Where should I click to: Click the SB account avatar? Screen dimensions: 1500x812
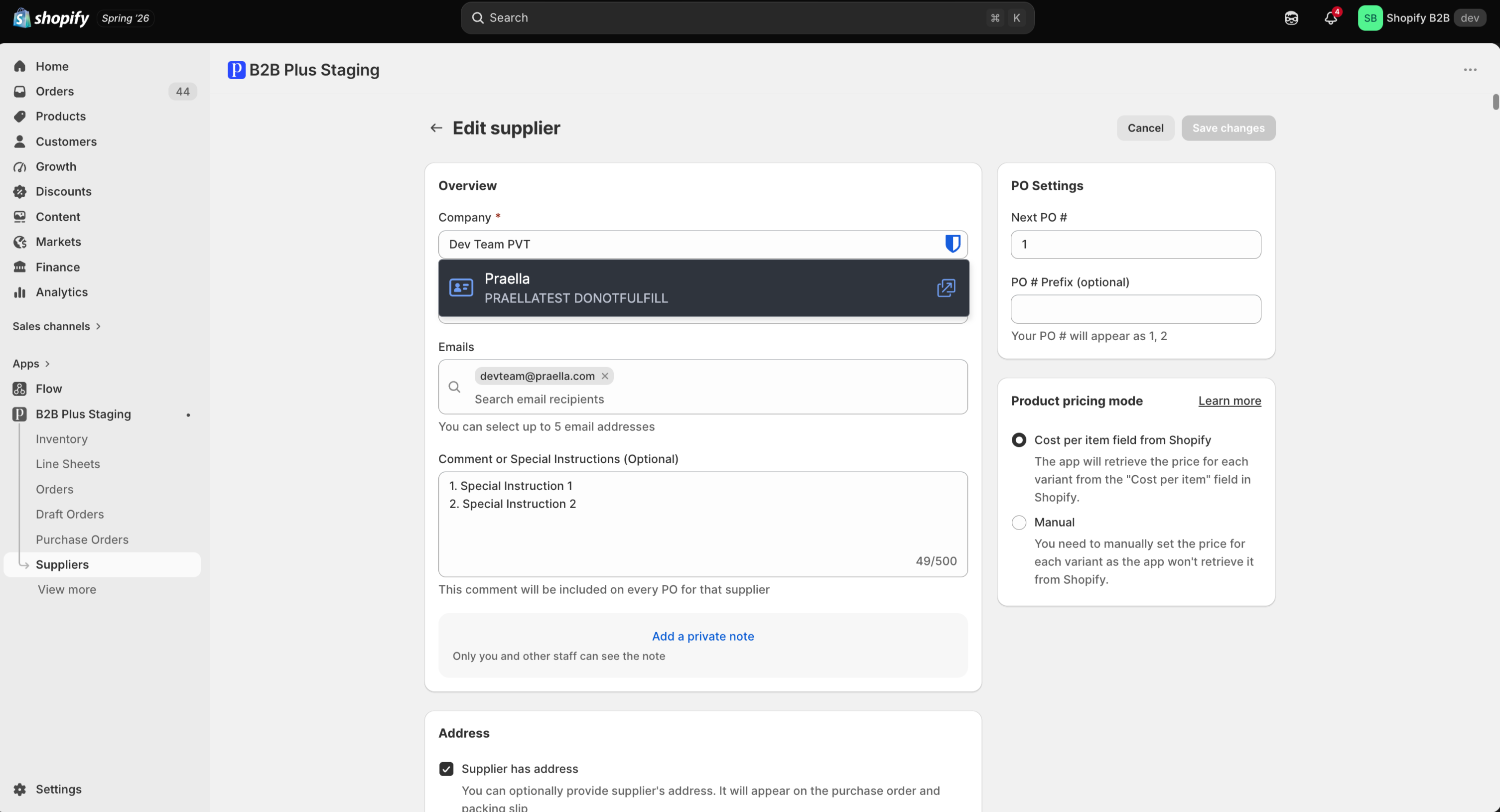coord(1370,18)
